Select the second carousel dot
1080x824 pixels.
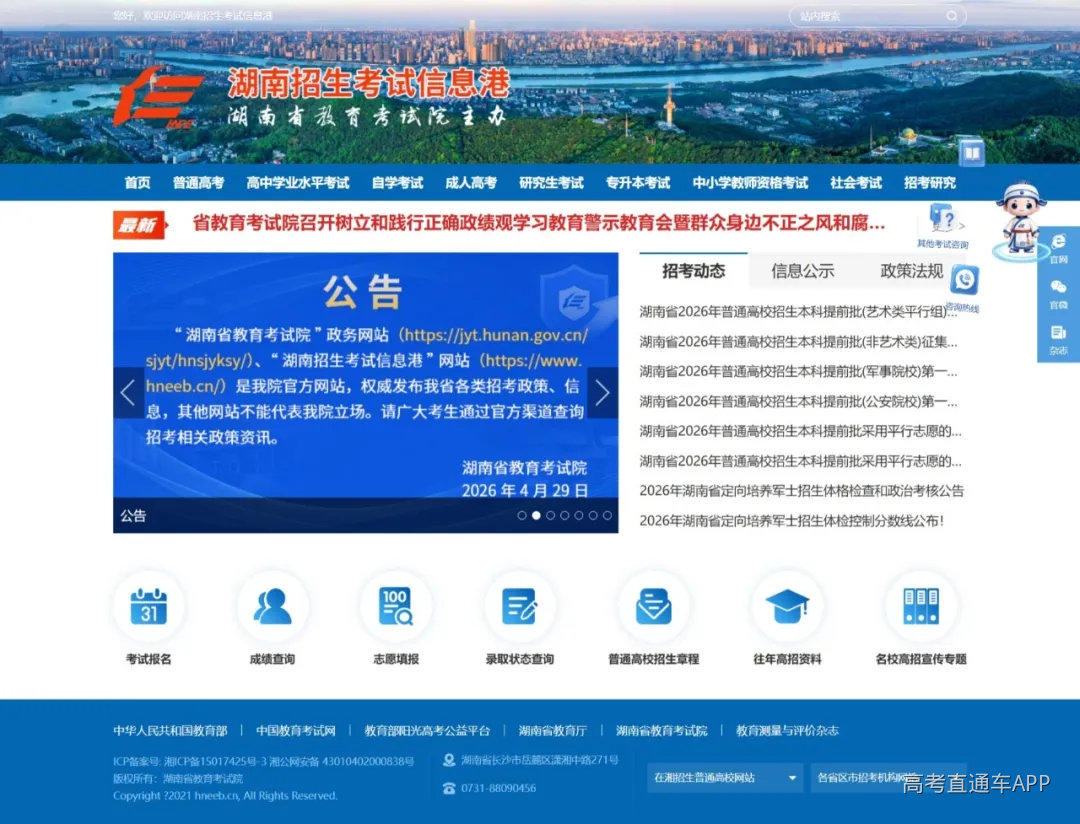tap(536, 515)
